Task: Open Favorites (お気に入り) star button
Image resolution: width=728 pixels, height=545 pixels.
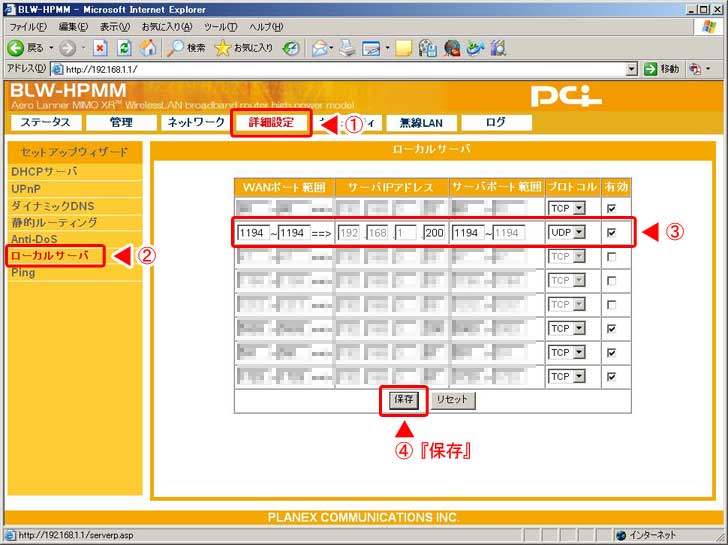Action: click(244, 48)
